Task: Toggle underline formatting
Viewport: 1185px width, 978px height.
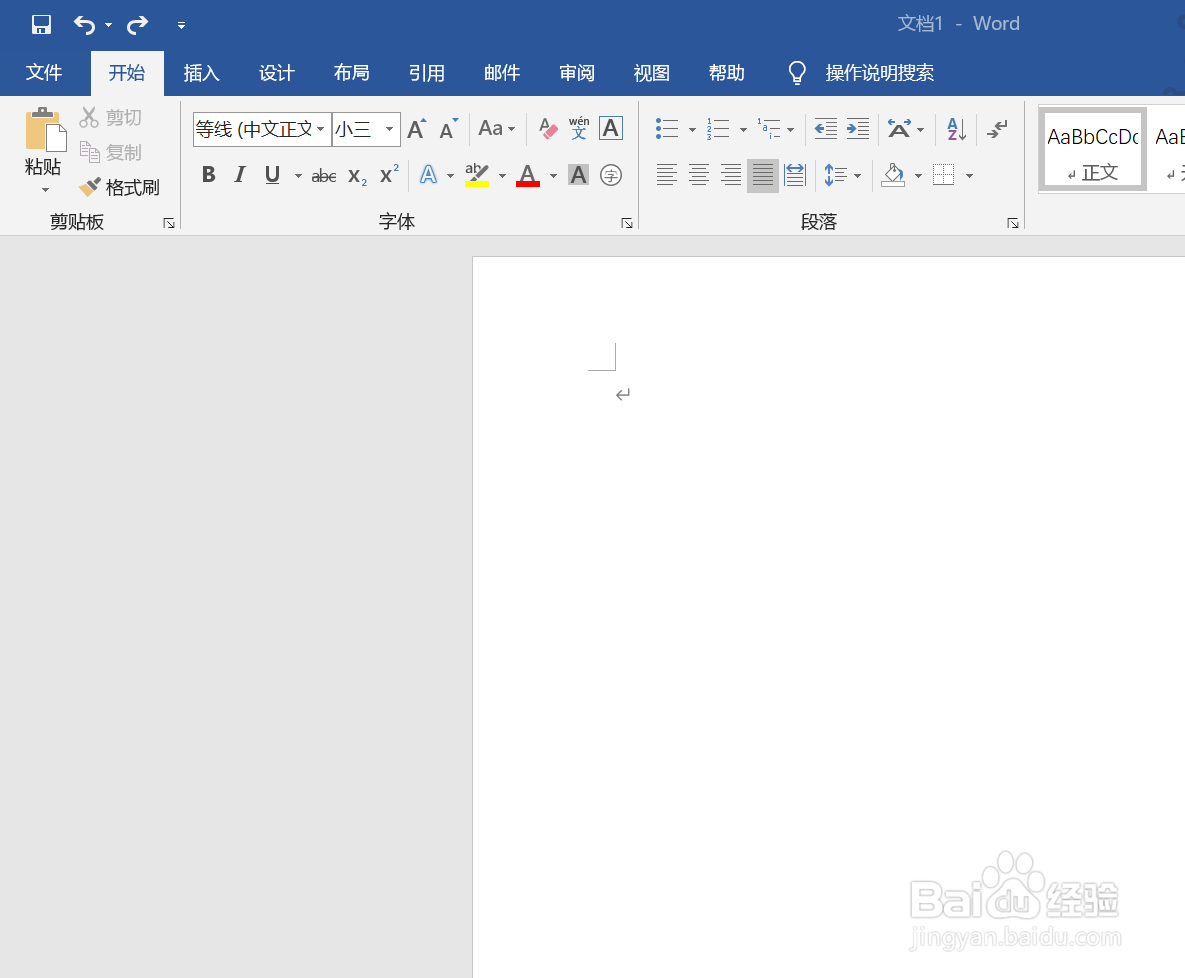Action: pos(272,175)
